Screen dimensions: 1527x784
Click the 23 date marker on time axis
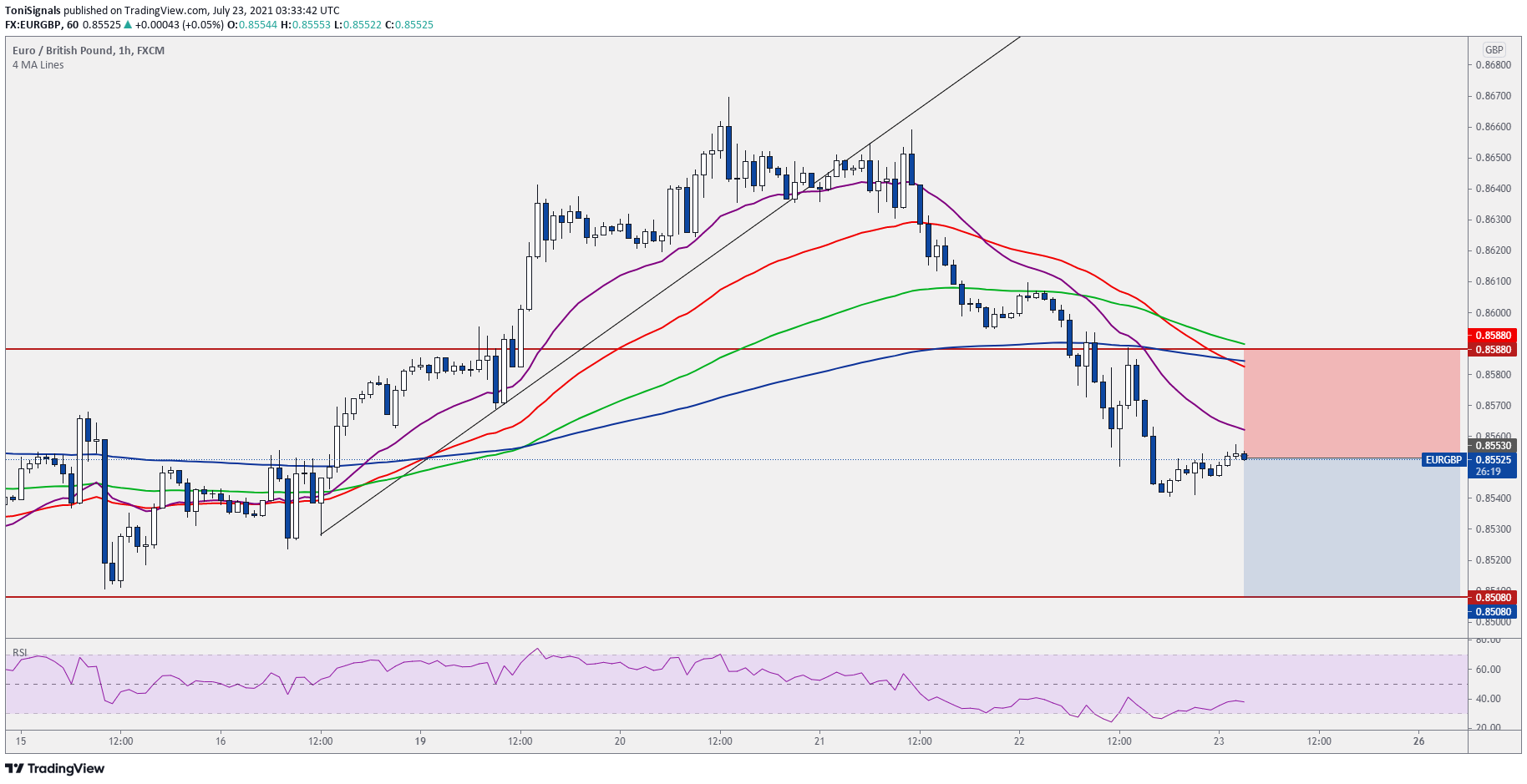[1219, 741]
